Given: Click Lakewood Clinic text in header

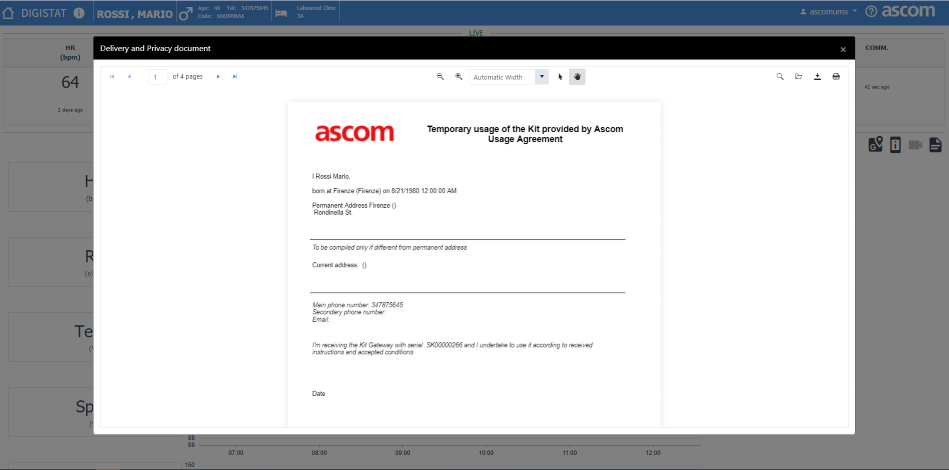Looking at the screenshot, I should [x=316, y=8].
